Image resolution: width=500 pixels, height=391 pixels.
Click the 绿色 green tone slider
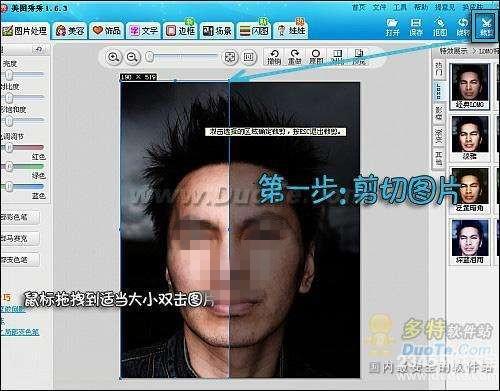point(22,166)
